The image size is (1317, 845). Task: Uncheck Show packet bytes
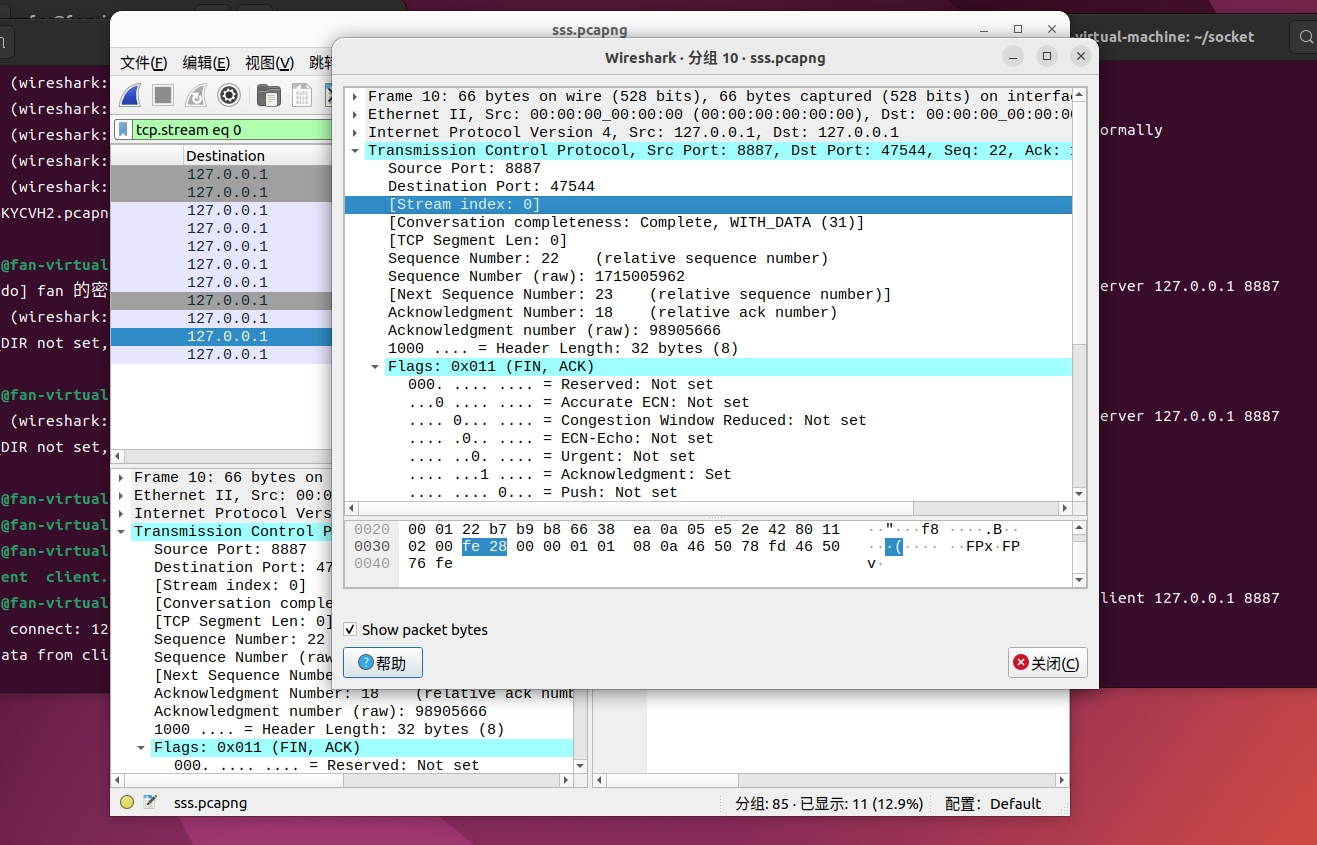(350, 630)
